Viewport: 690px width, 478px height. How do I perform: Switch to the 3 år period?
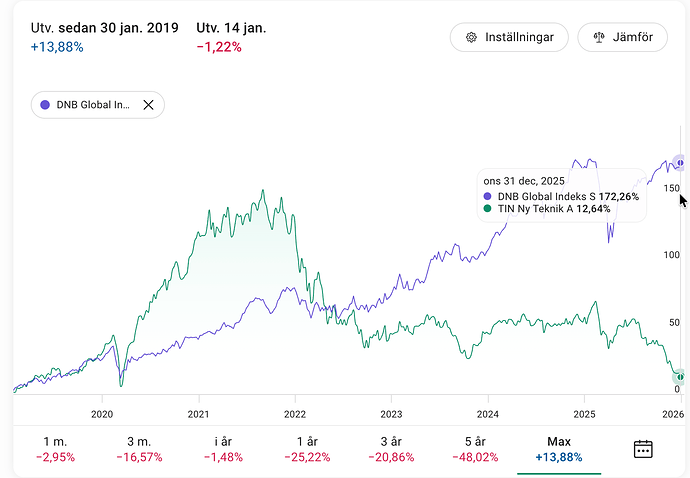tap(391, 449)
